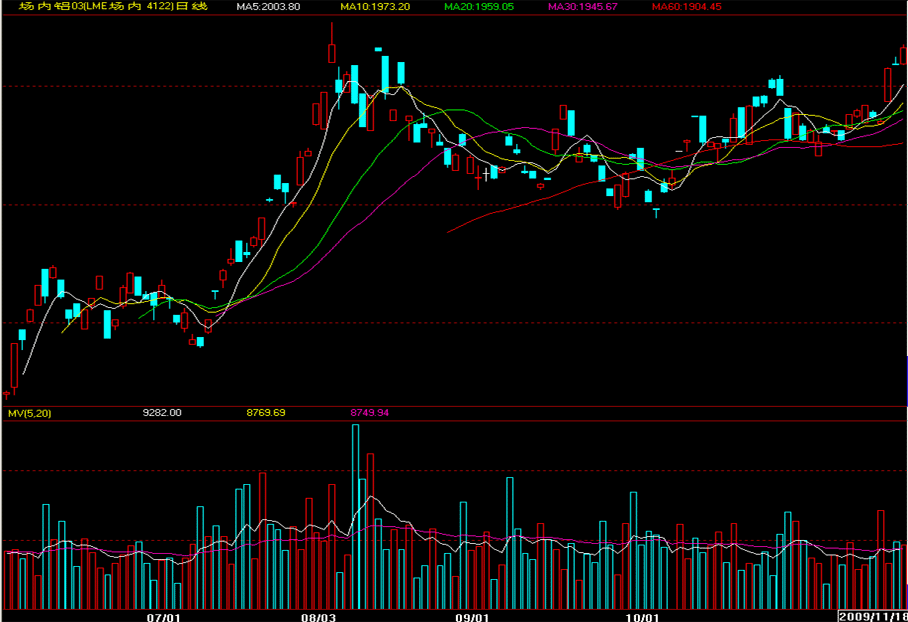908x622 pixels.
Task: Click the MA5:2003.80 indicator label
Action: [x=268, y=7]
